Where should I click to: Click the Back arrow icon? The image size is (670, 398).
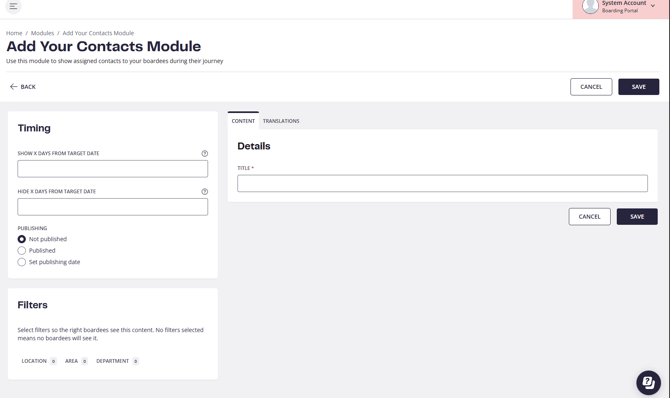pos(13,87)
